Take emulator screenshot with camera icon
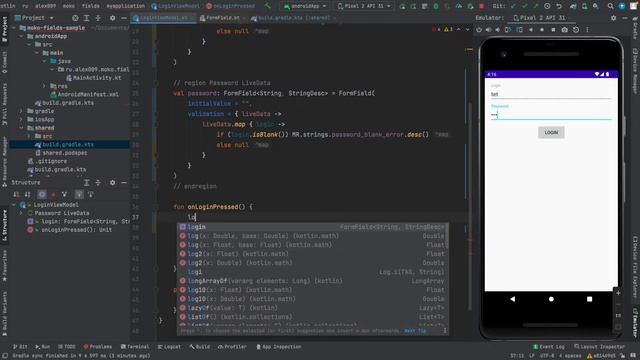 point(564,30)
